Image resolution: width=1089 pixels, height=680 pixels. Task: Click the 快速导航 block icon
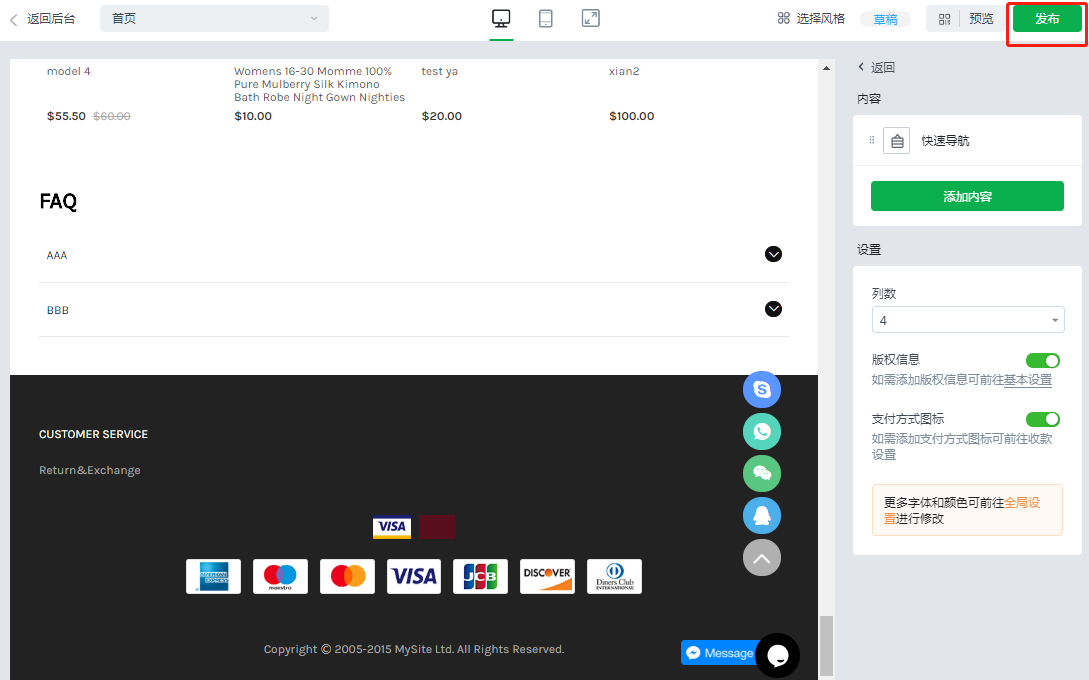pyautogui.click(x=897, y=140)
